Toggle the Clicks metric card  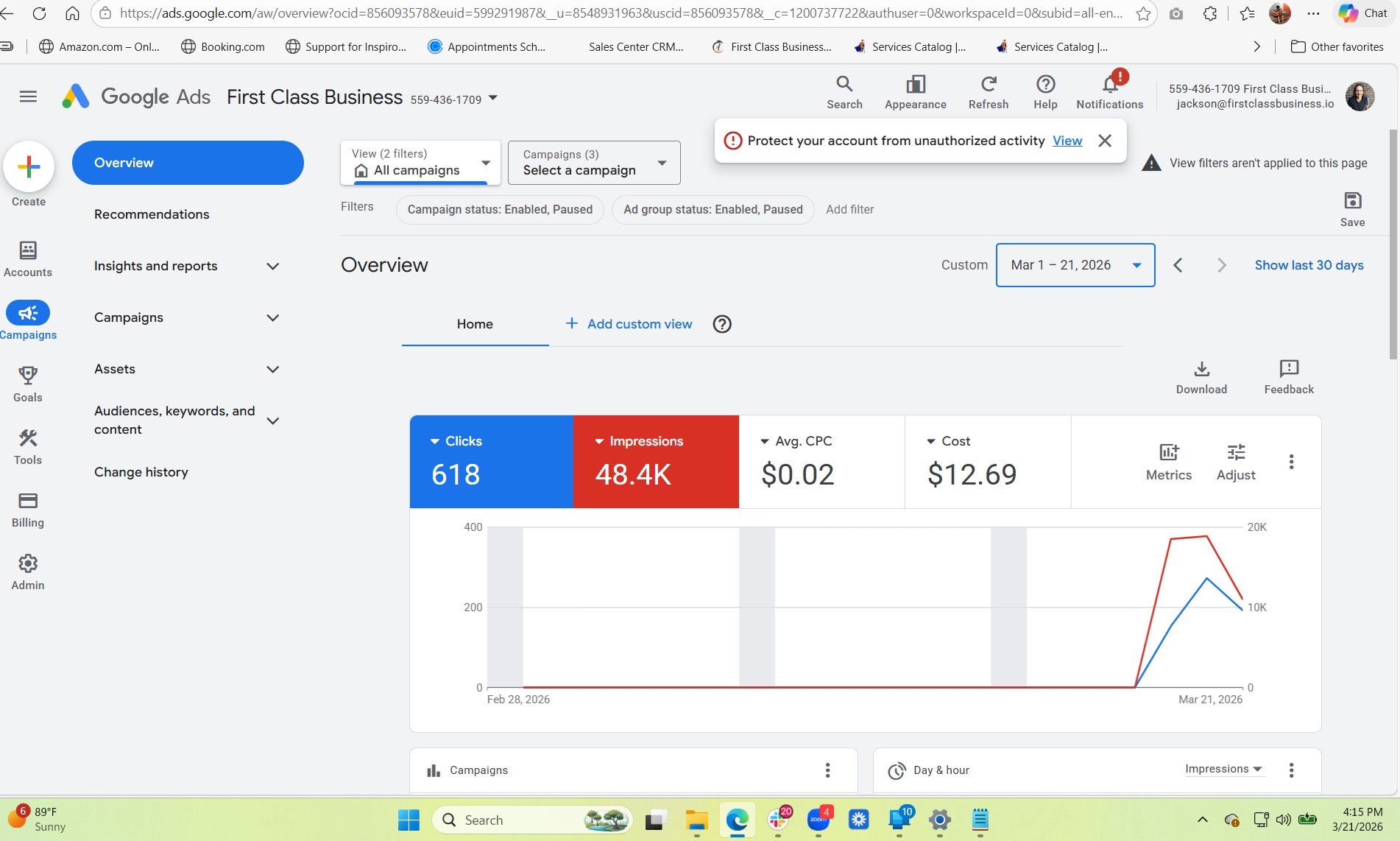491,461
